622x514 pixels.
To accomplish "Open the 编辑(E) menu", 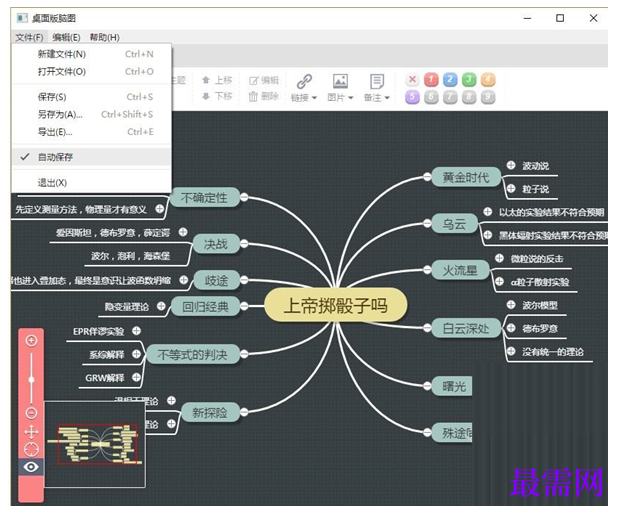I will pyautogui.click(x=66, y=37).
